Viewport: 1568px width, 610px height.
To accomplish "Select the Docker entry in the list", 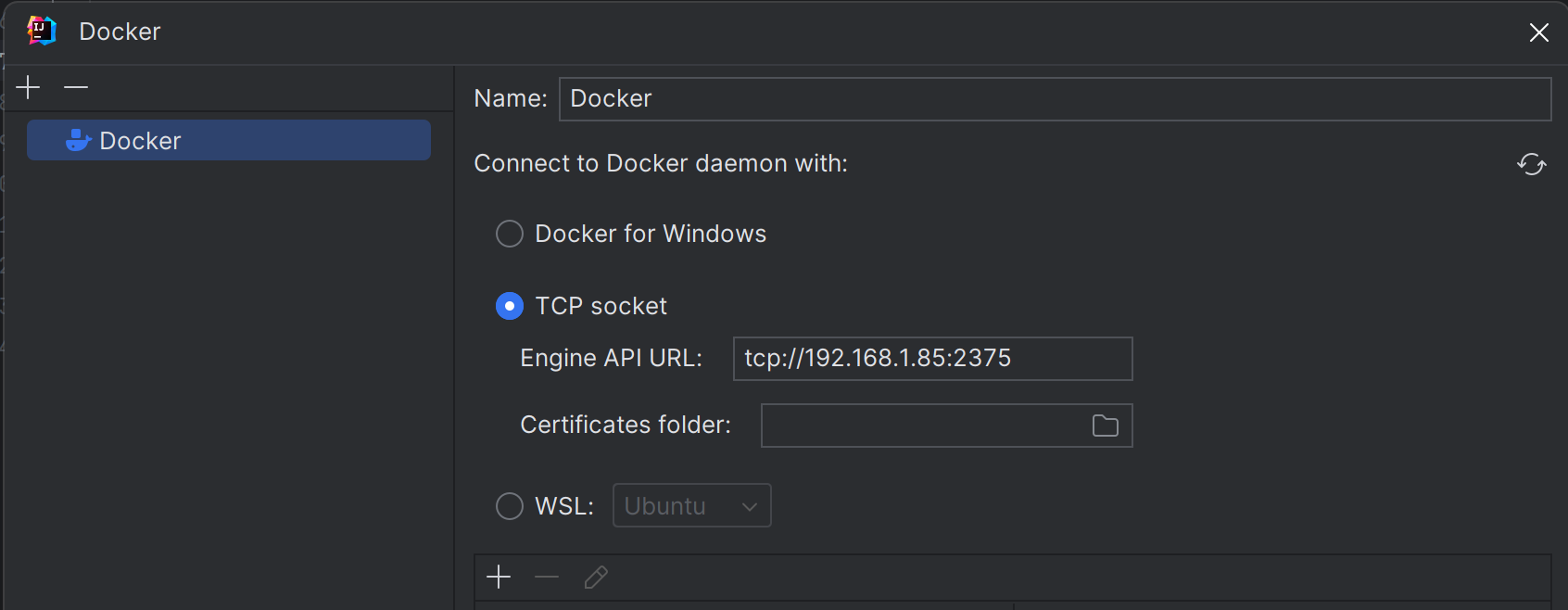I will 229,140.
